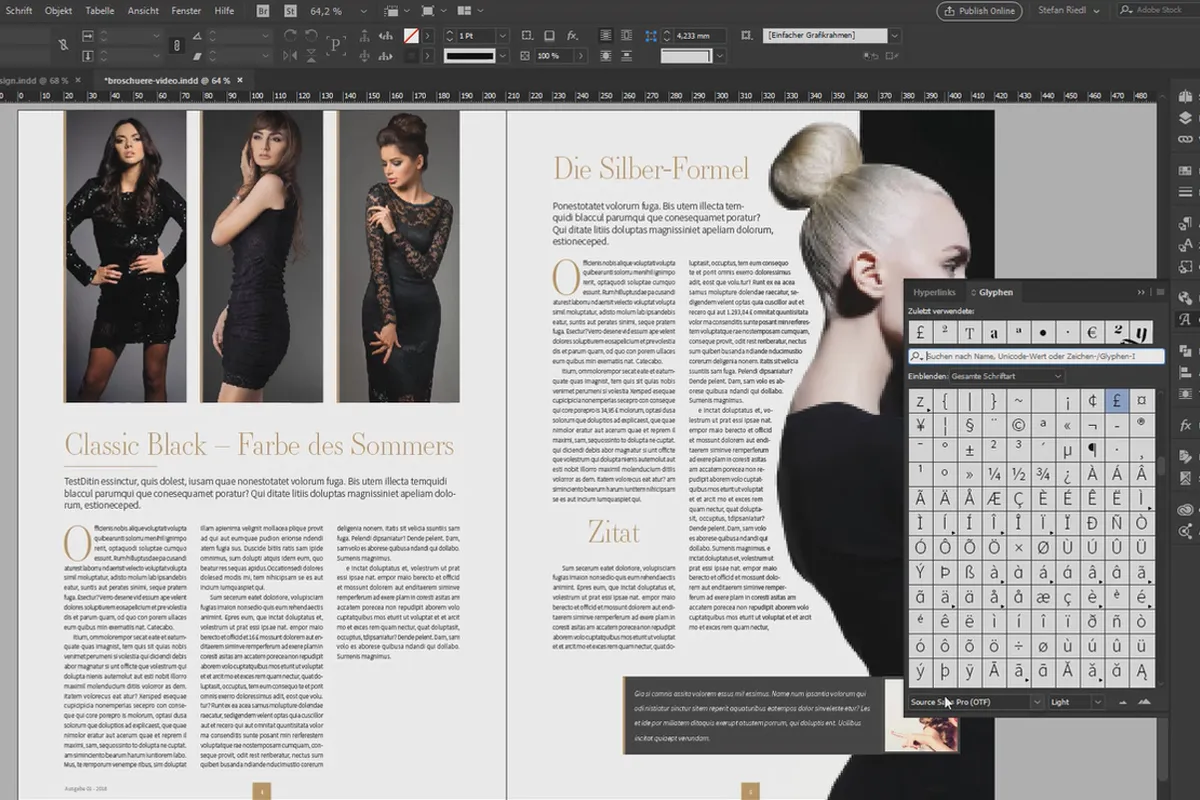1200x800 pixels.
Task: Open the Hilfe menu
Action: pyautogui.click(x=225, y=10)
